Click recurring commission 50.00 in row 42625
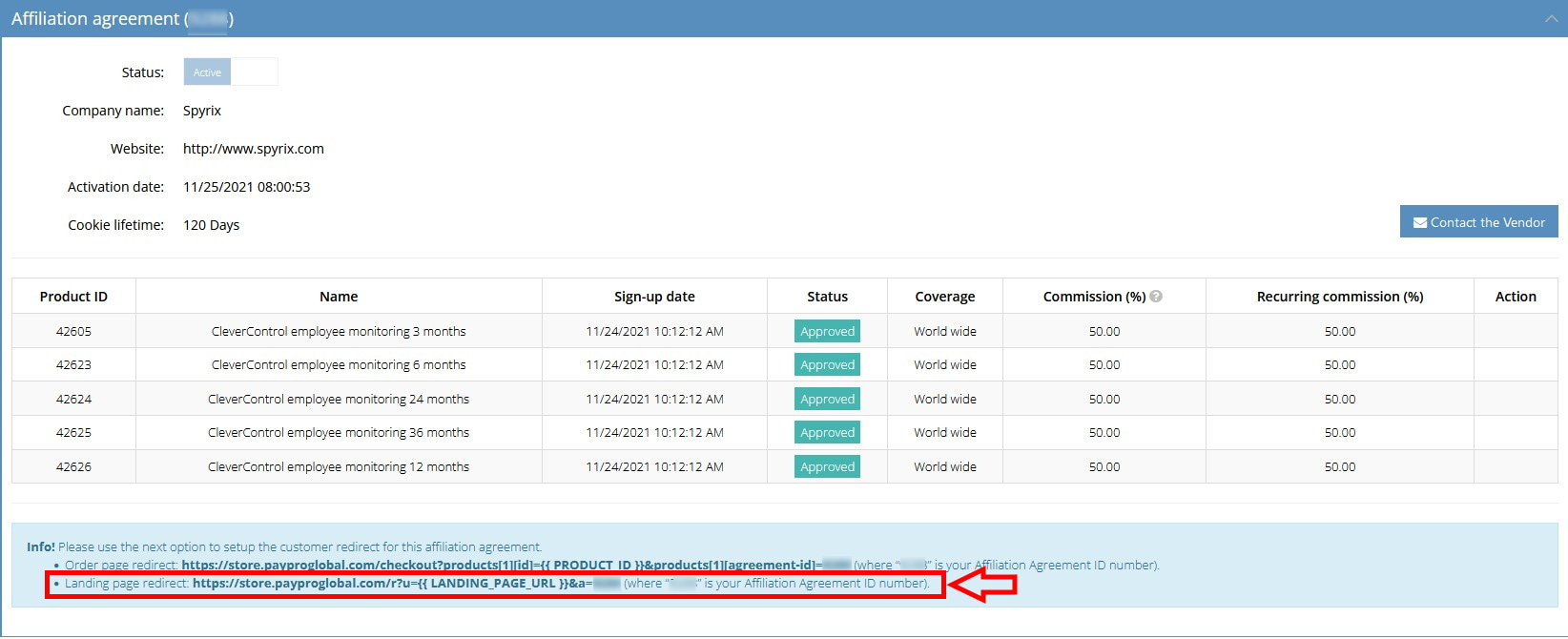The height and width of the screenshot is (639, 1568). pos(1339,432)
